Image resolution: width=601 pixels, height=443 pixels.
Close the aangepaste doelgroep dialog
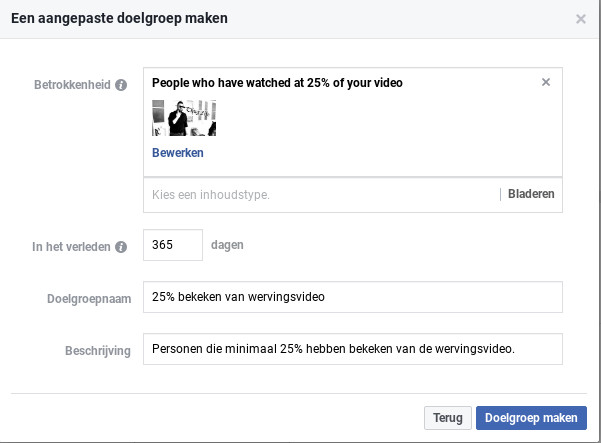coord(581,18)
